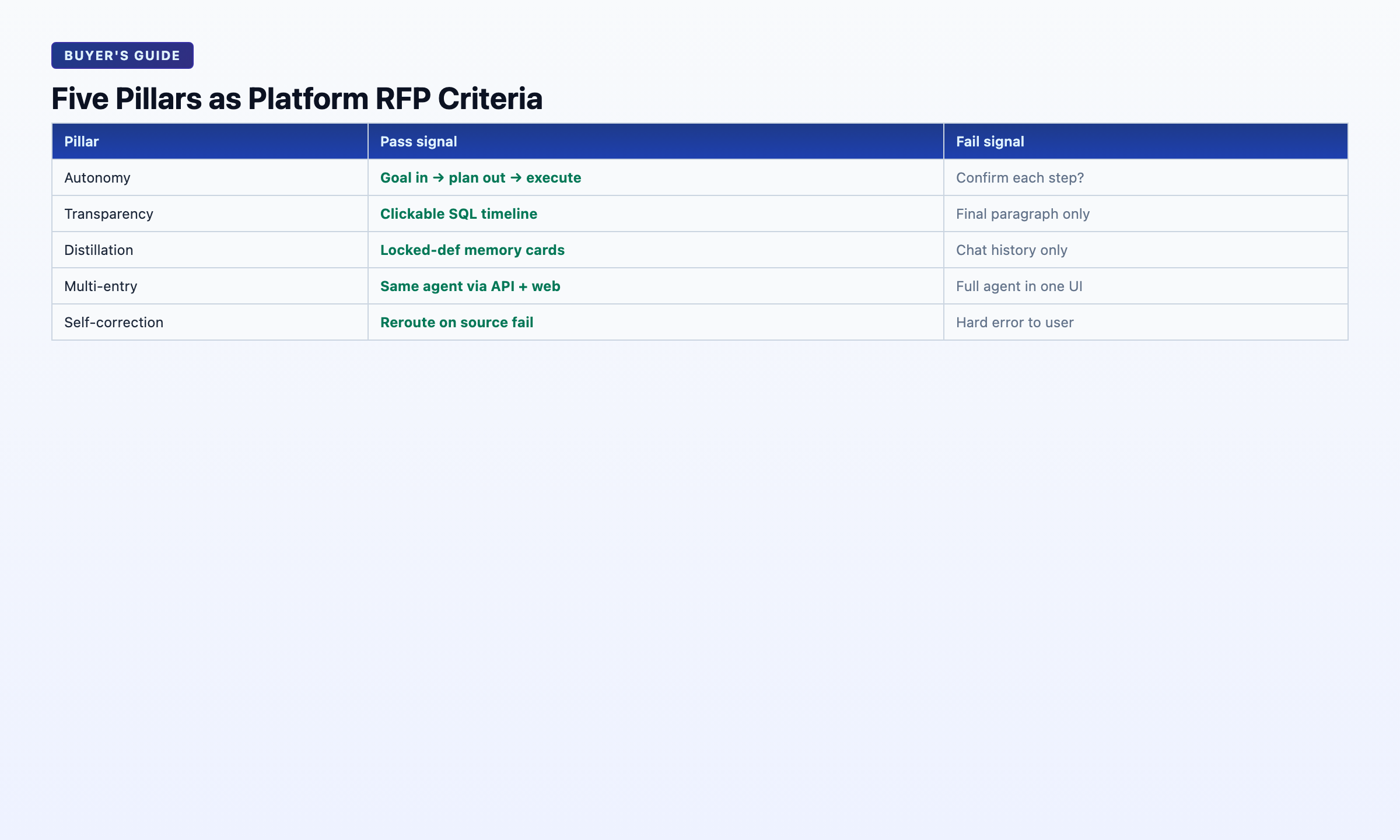Click the 'Final paragraph only' fail cell
The height and width of the screenshot is (840, 1400).
pos(1146,213)
